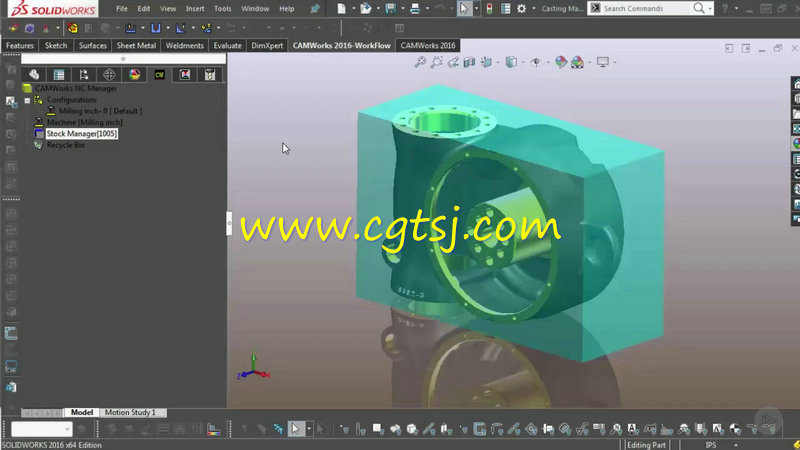Open dropdown next to Open file icon
800x450 pixels.
[378, 8]
